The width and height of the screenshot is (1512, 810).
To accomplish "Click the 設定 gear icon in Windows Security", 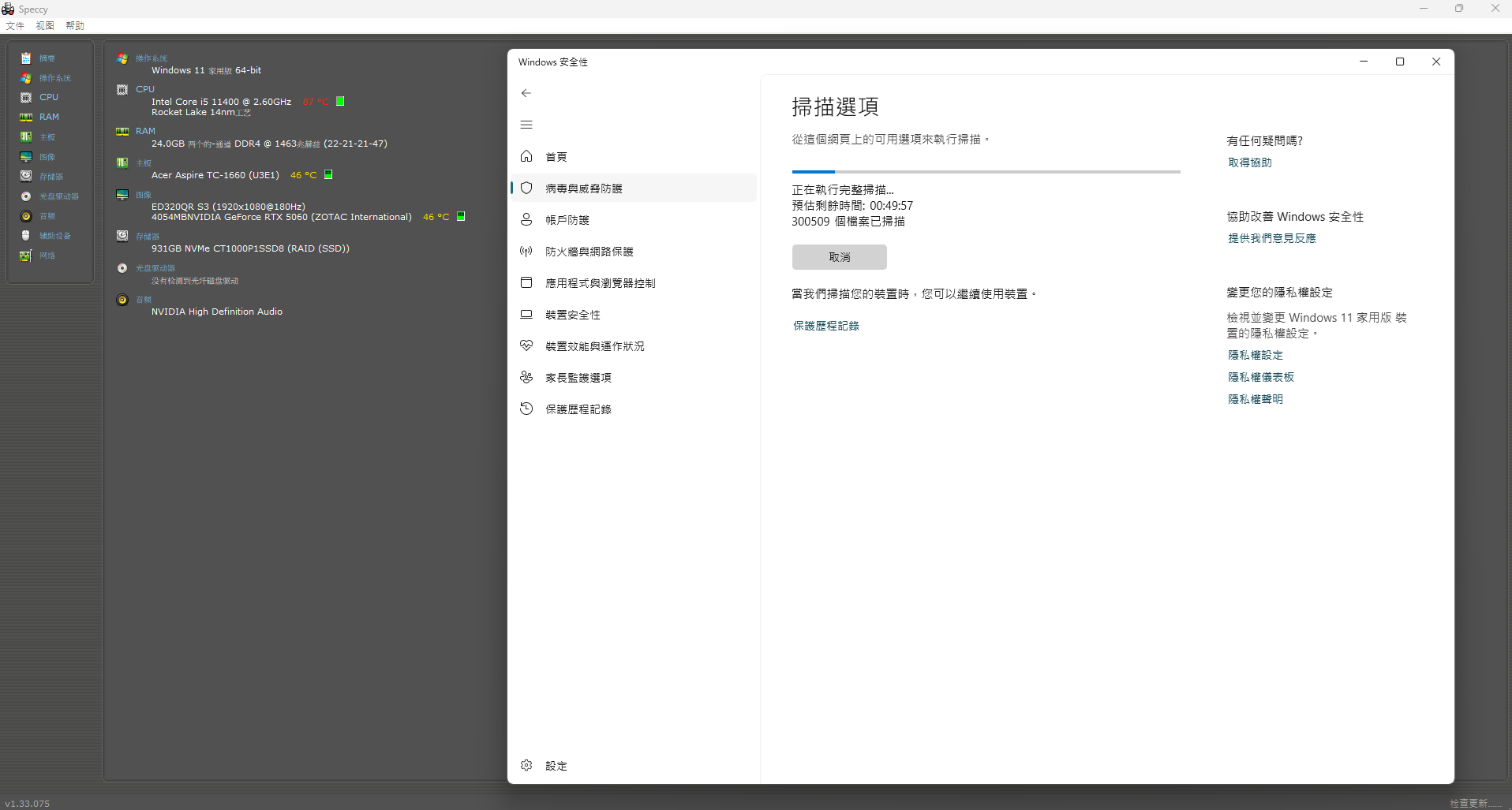I will tap(526, 765).
